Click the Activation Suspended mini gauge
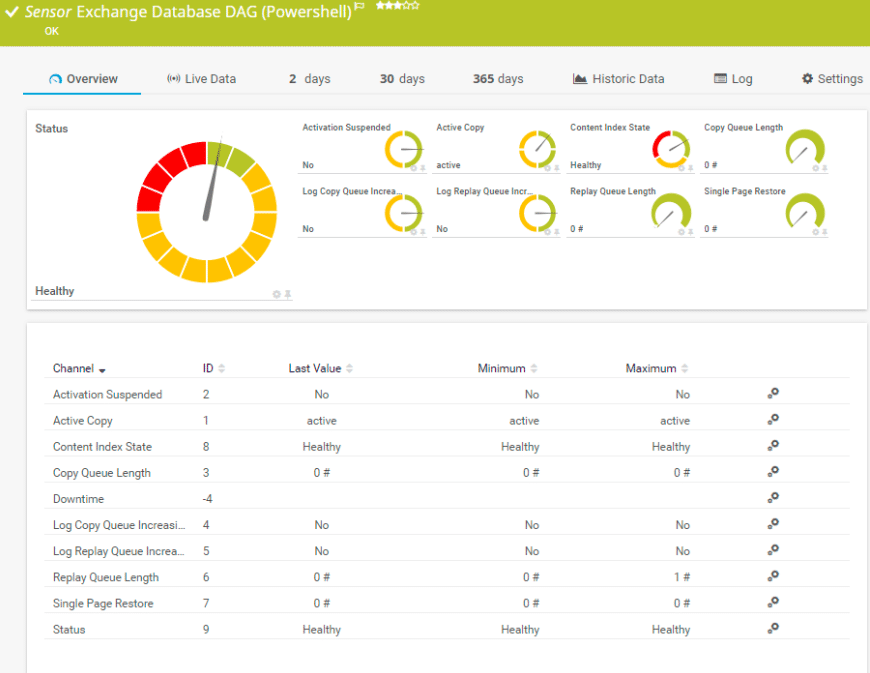Screen dimensions: 870x673 403,150
